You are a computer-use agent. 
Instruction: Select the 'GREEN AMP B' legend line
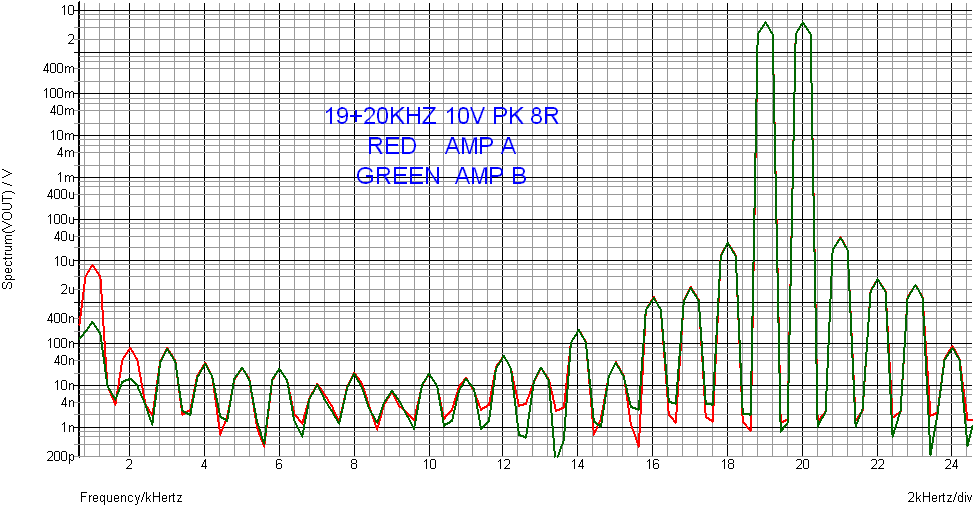pyautogui.click(x=441, y=176)
